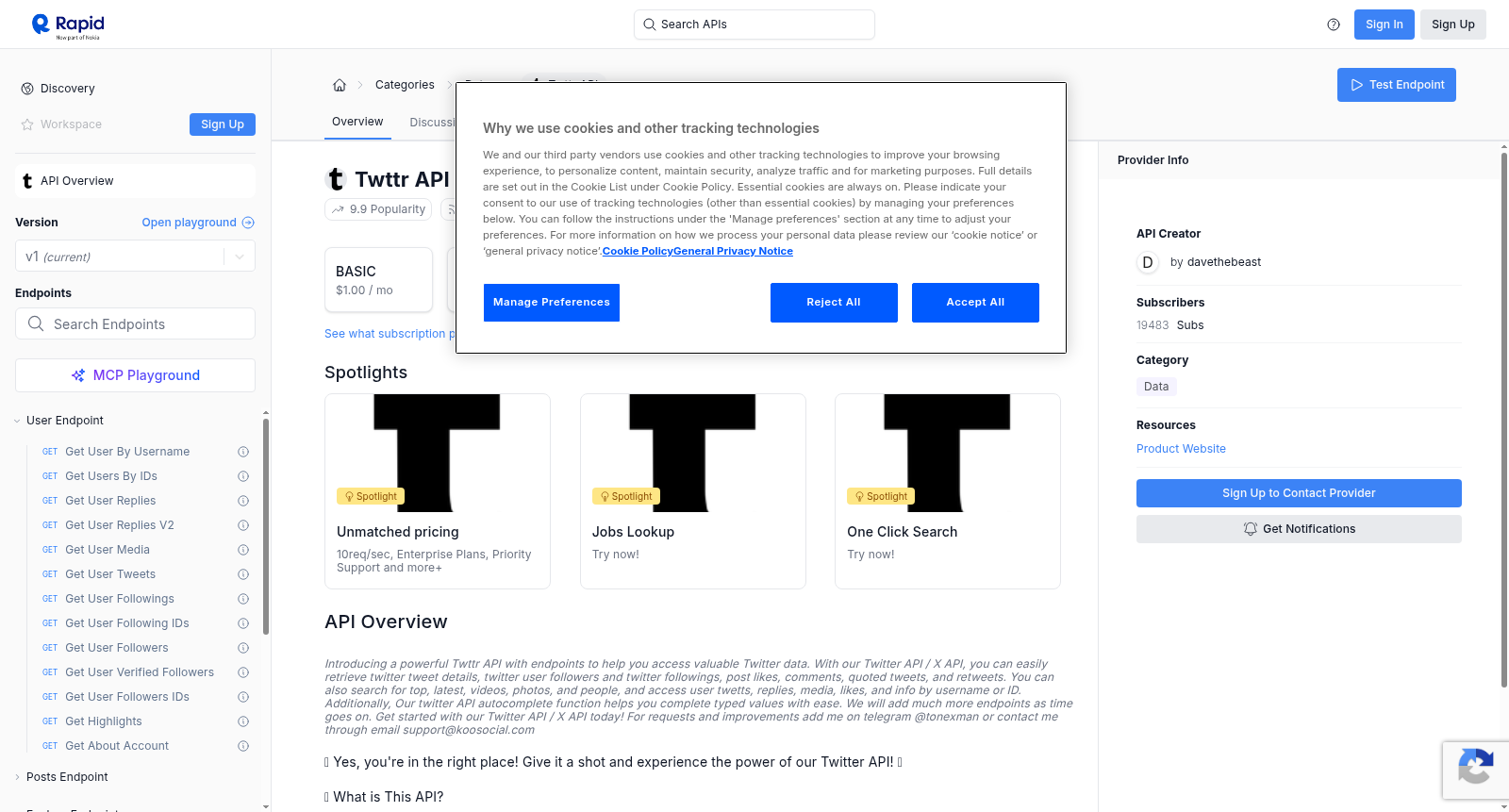Click info icon for Get User Followers
Viewport: 1509px width, 812px height.
(x=243, y=648)
